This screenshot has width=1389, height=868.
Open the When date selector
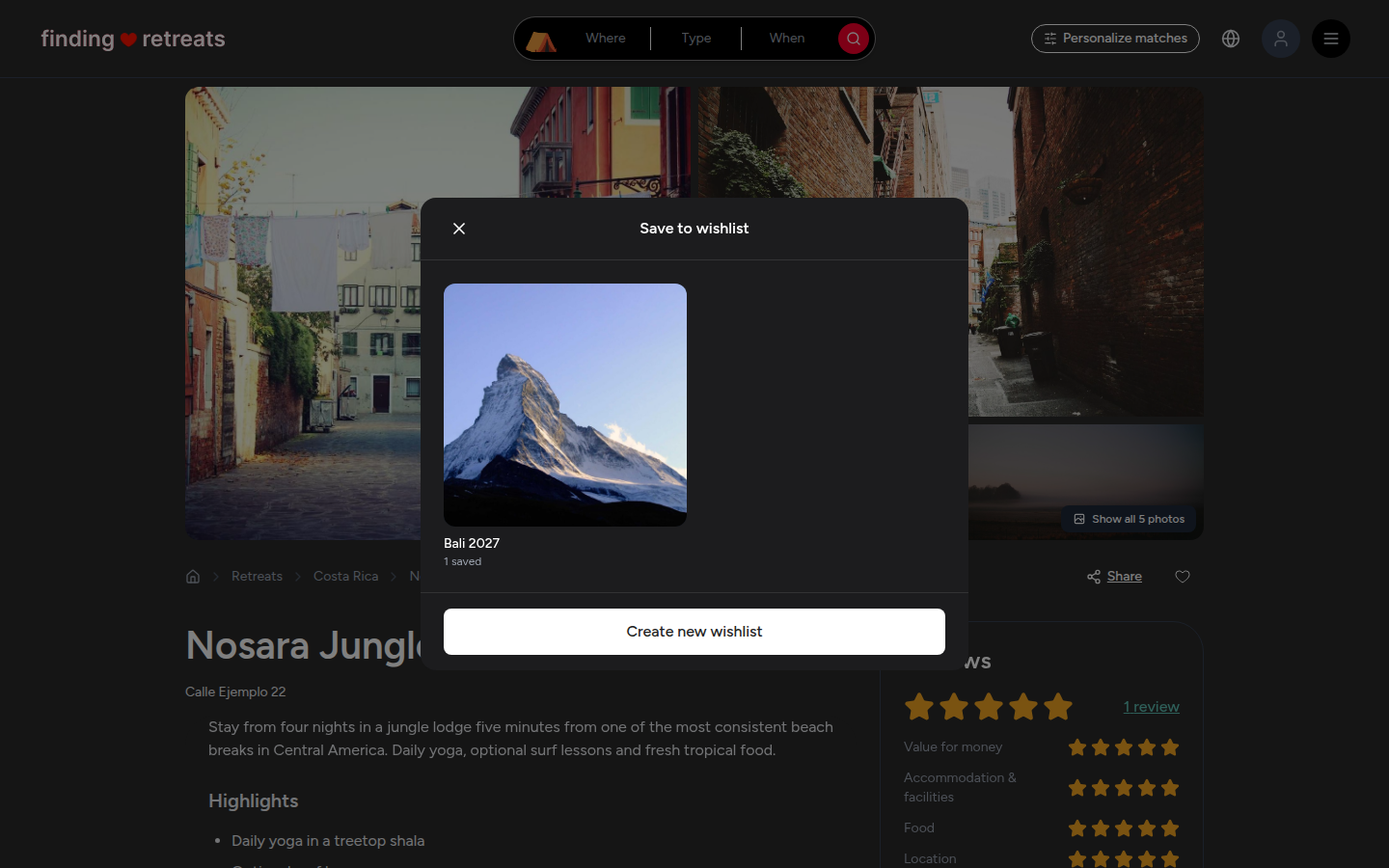(787, 39)
